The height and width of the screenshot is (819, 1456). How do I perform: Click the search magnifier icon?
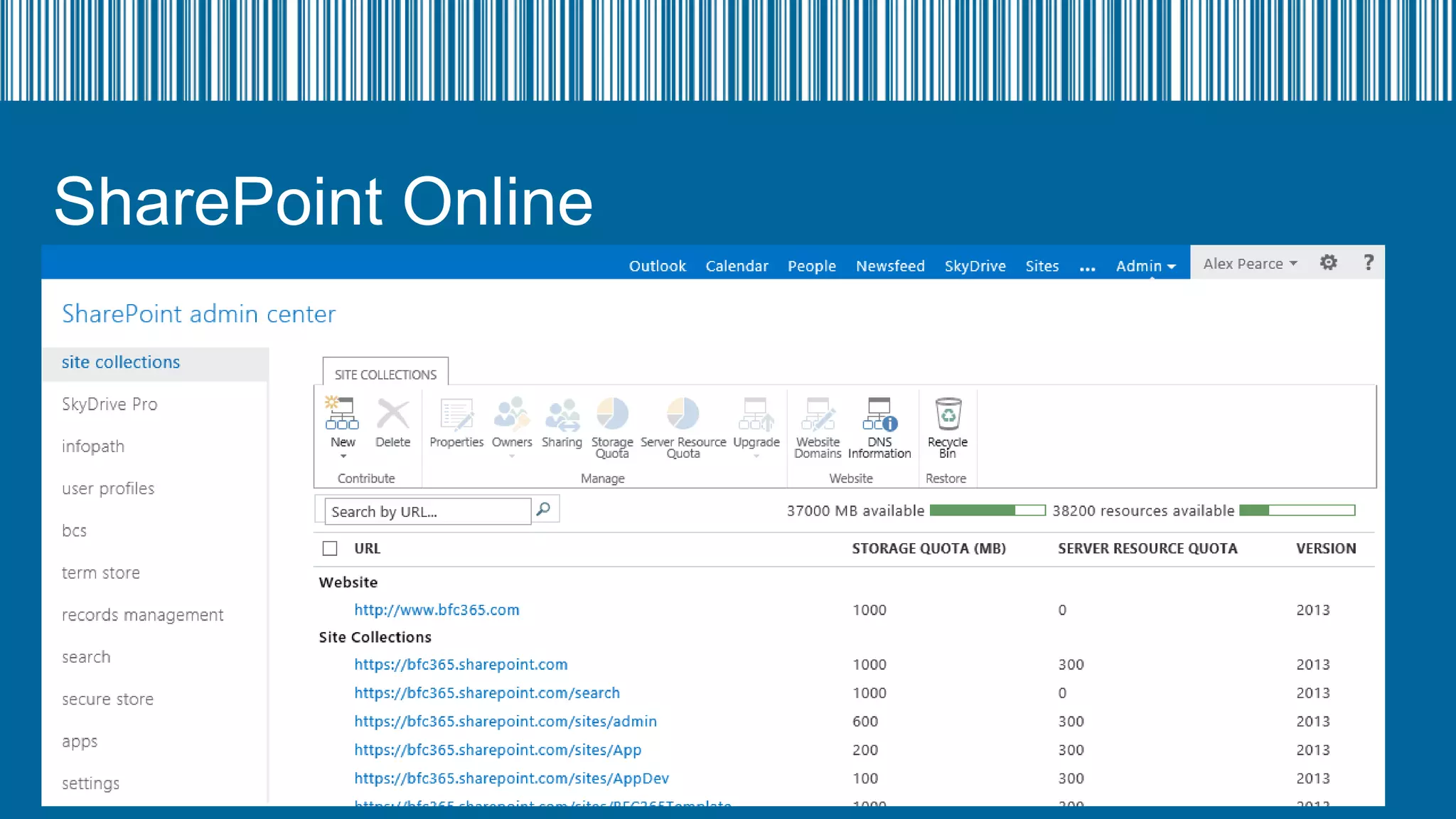pyautogui.click(x=544, y=510)
